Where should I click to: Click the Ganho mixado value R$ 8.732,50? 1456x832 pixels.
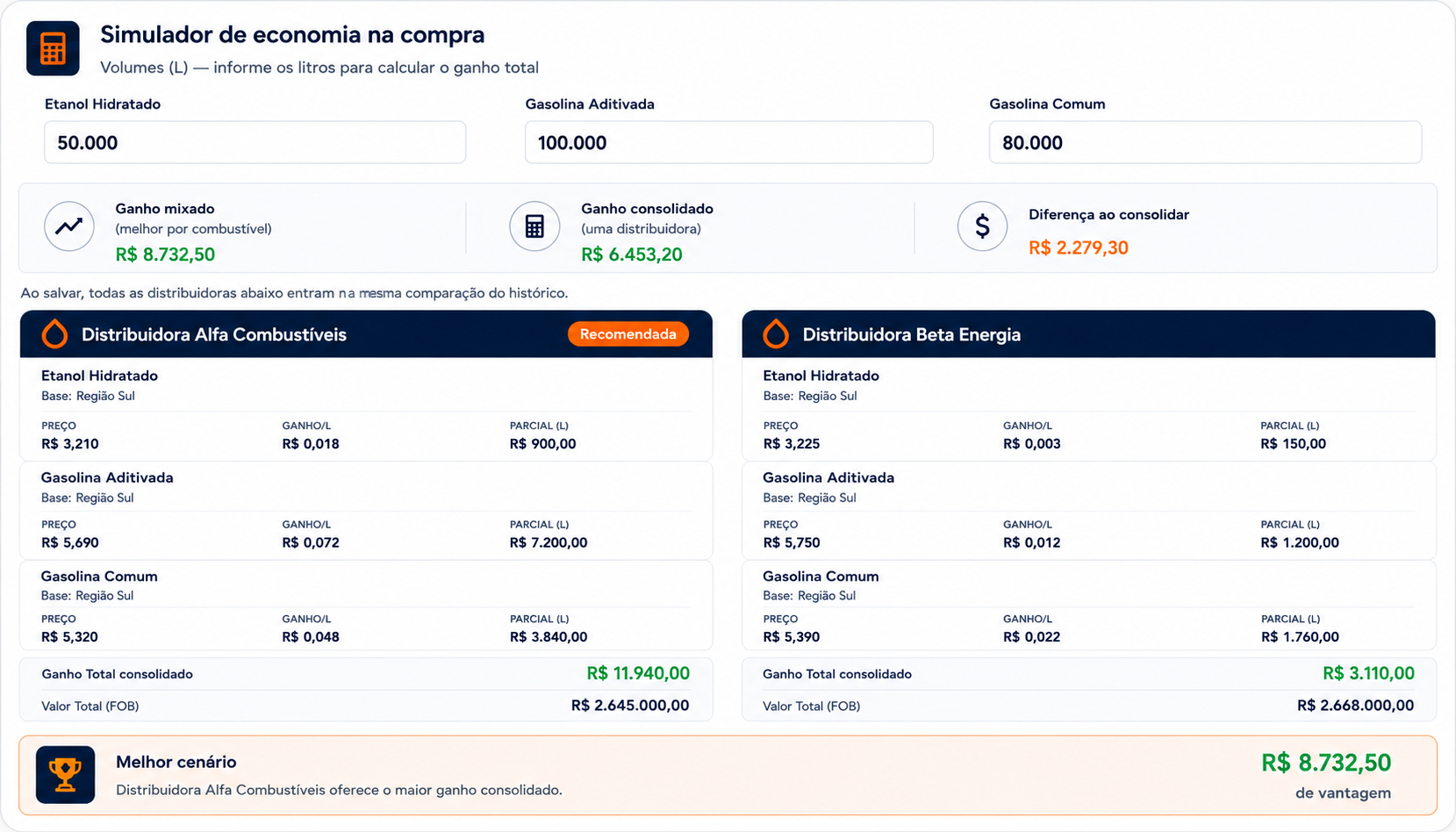[x=165, y=255]
